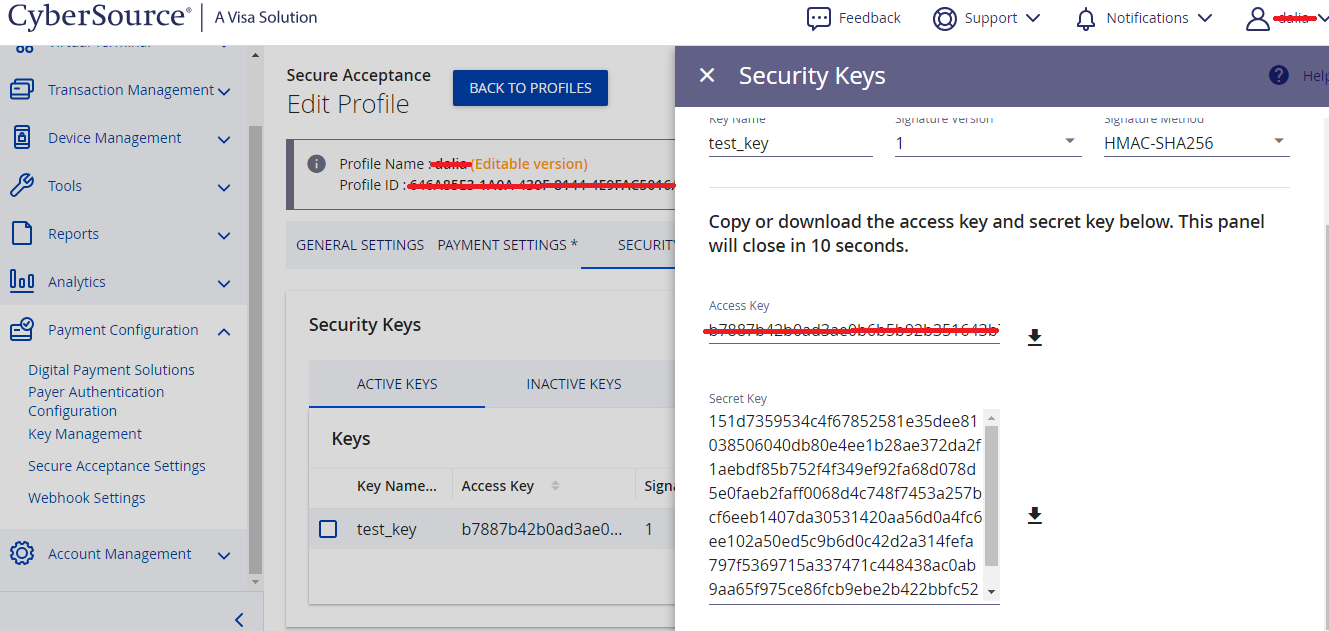
Task: Click the truncated access key b7887b42b0ad3ae0 cell
Action: point(542,529)
